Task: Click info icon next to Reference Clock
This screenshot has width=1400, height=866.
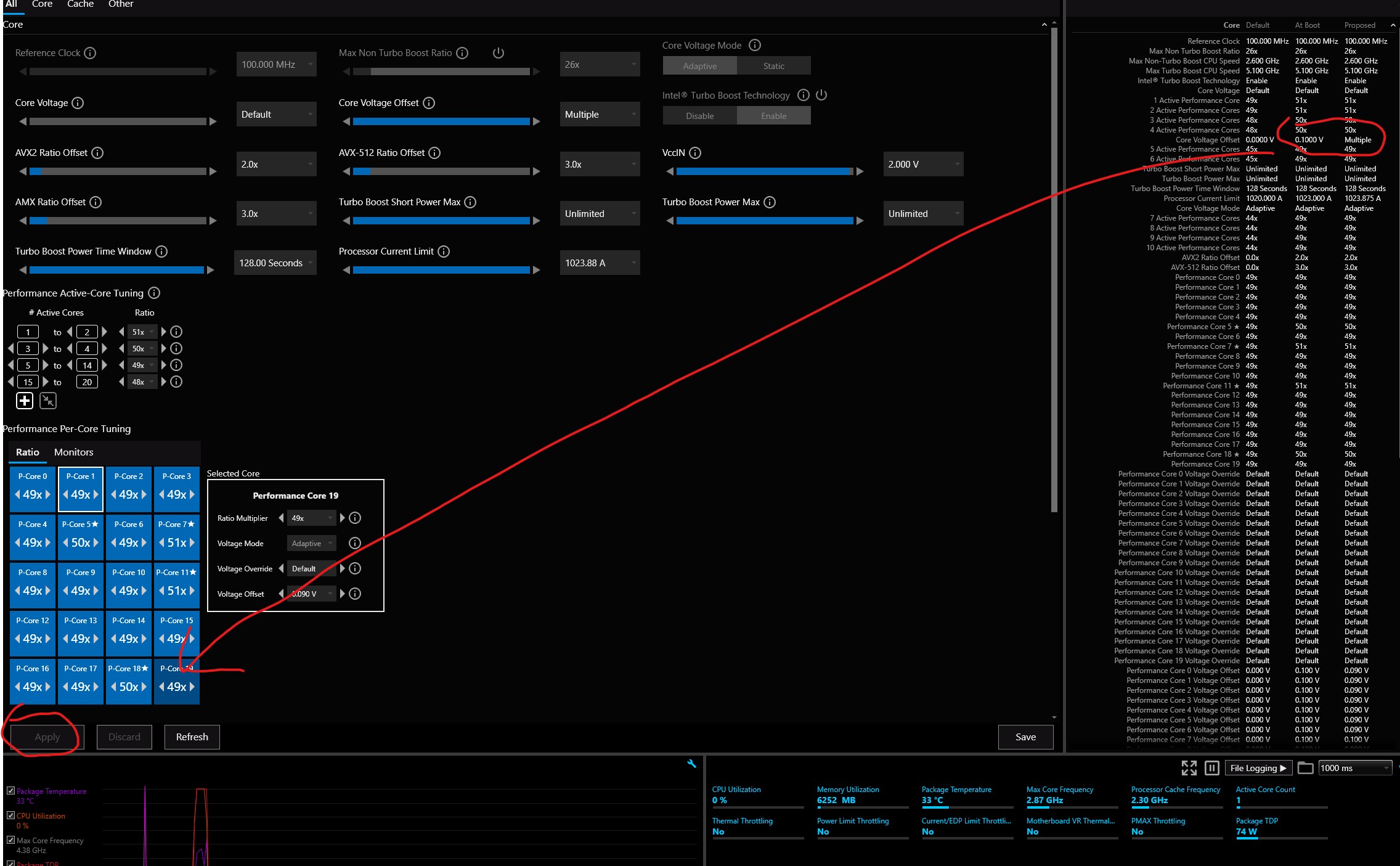Action: click(x=90, y=53)
